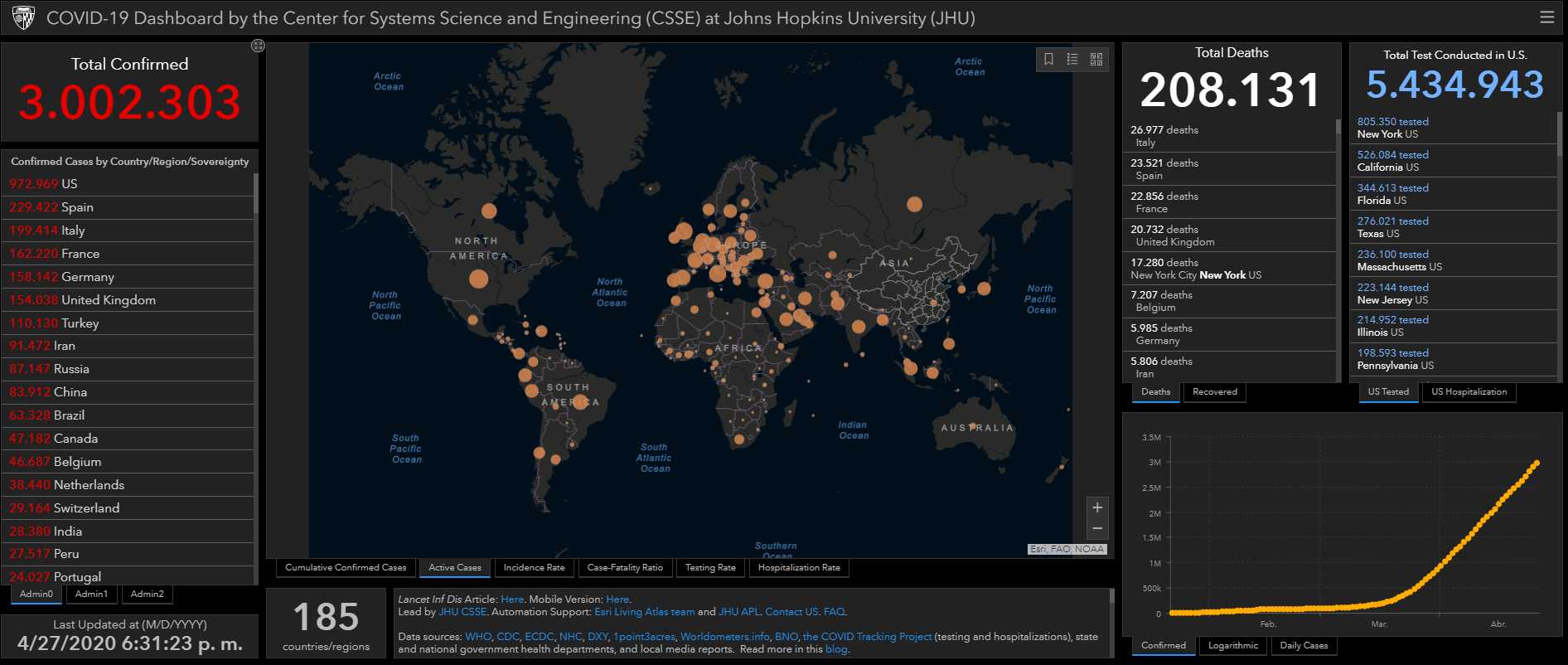Screen dimensions: 1568x665
Task: Click the 26.977 deaths Italy entry
Action: tap(1229, 136)
